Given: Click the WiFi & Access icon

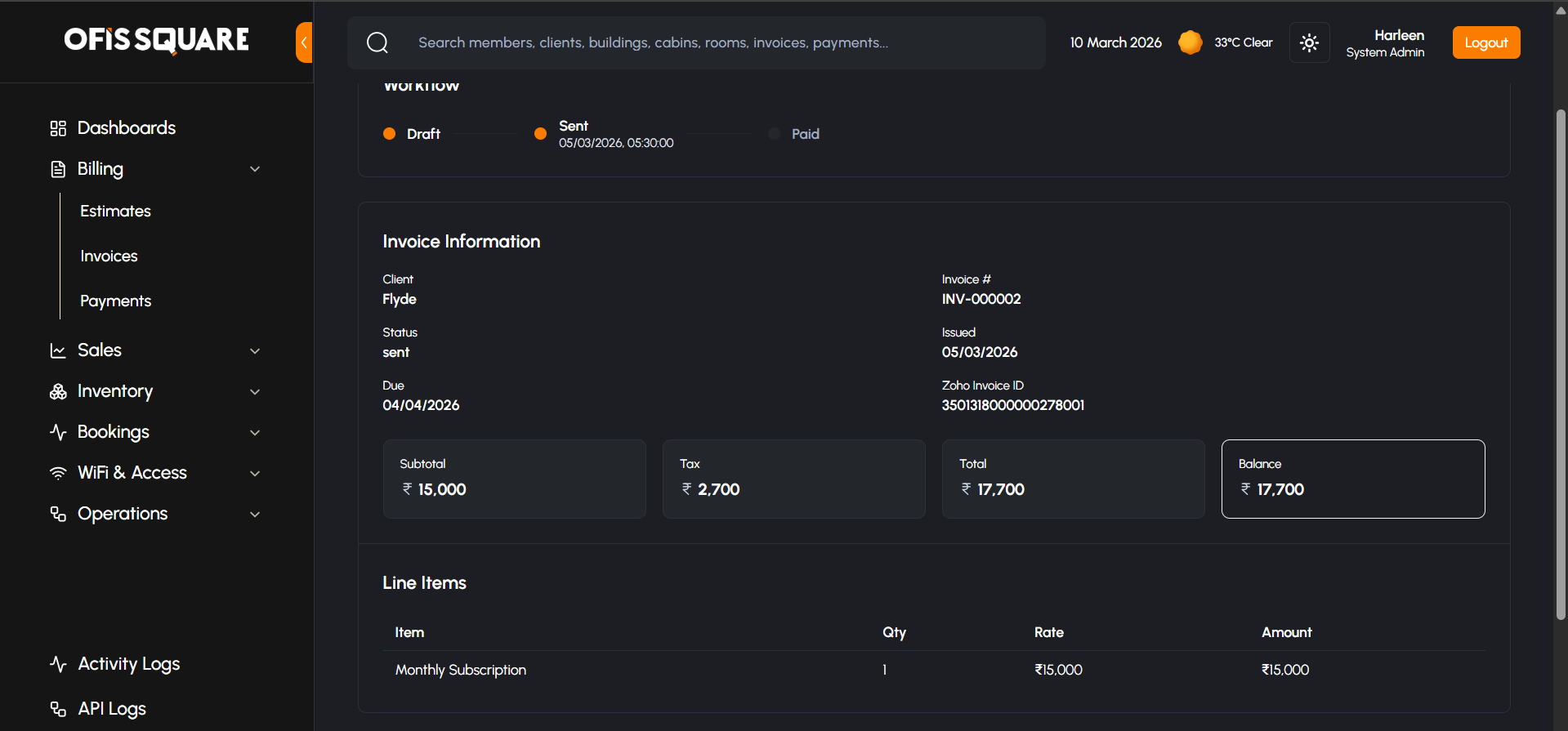Looking at the screenshot, I should 58,473.
